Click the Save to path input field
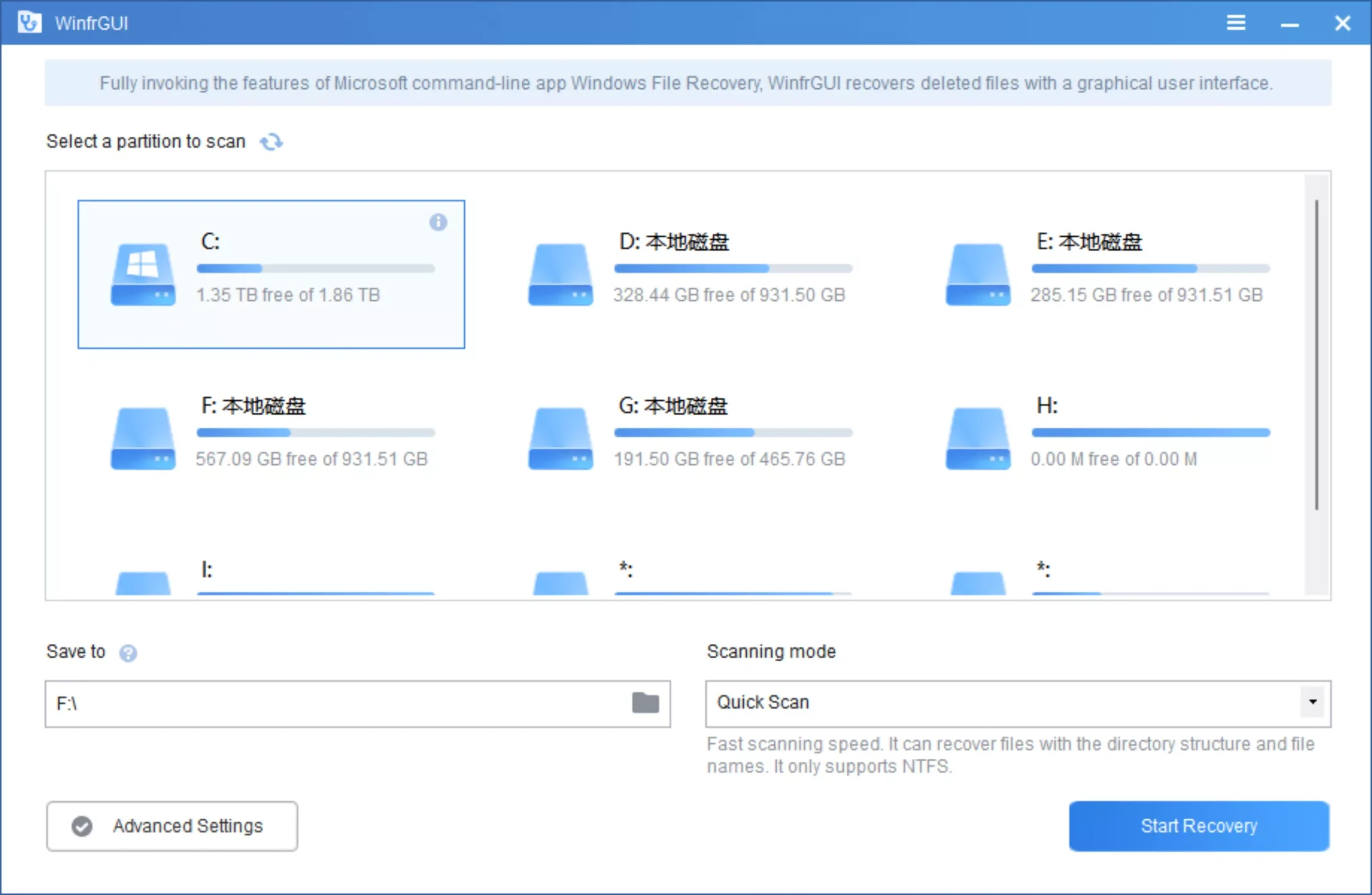This screenshot has width=1372, height=895. click(336, 704)
